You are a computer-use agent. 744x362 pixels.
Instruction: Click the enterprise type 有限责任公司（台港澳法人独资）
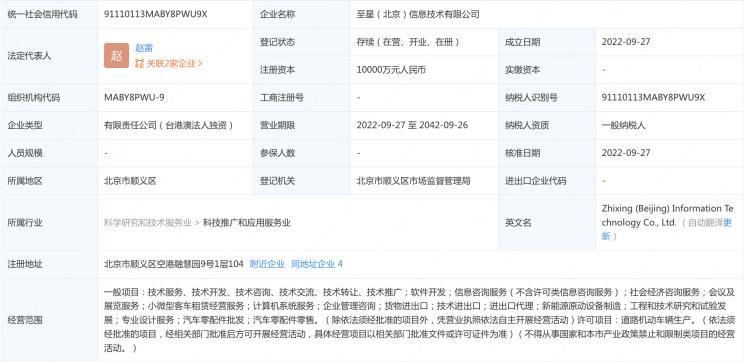click(x=169, y=125)
